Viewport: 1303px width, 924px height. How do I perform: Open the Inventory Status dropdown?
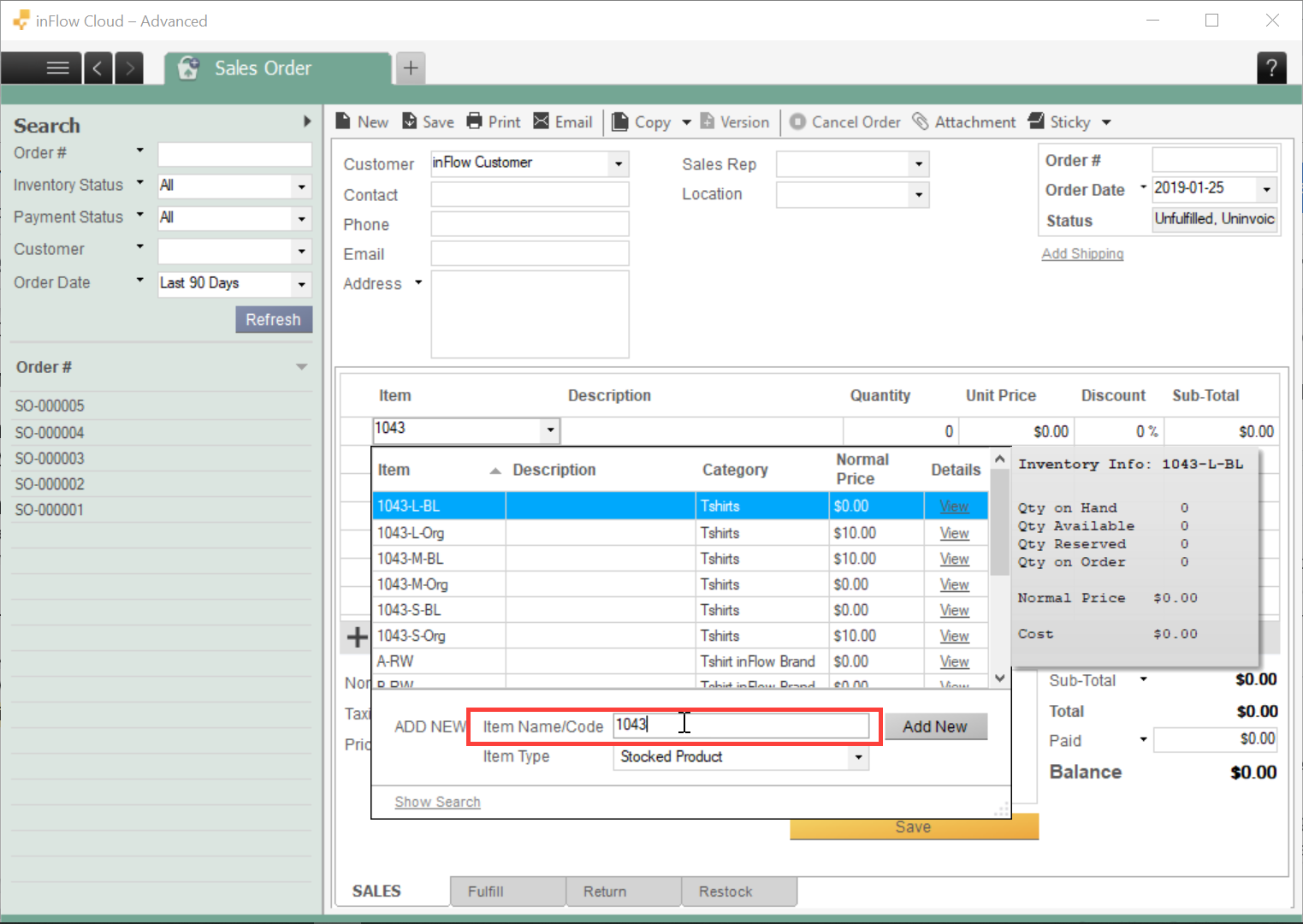tap(301, 186)
